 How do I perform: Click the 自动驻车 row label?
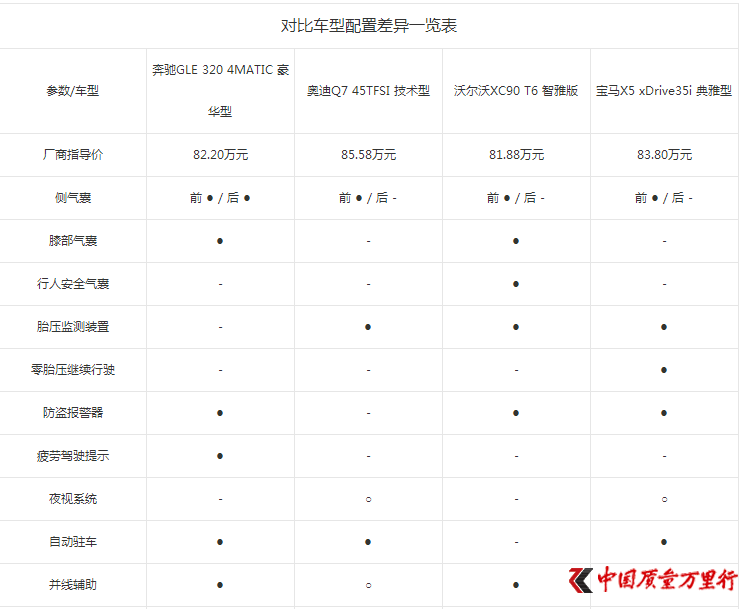73,542
